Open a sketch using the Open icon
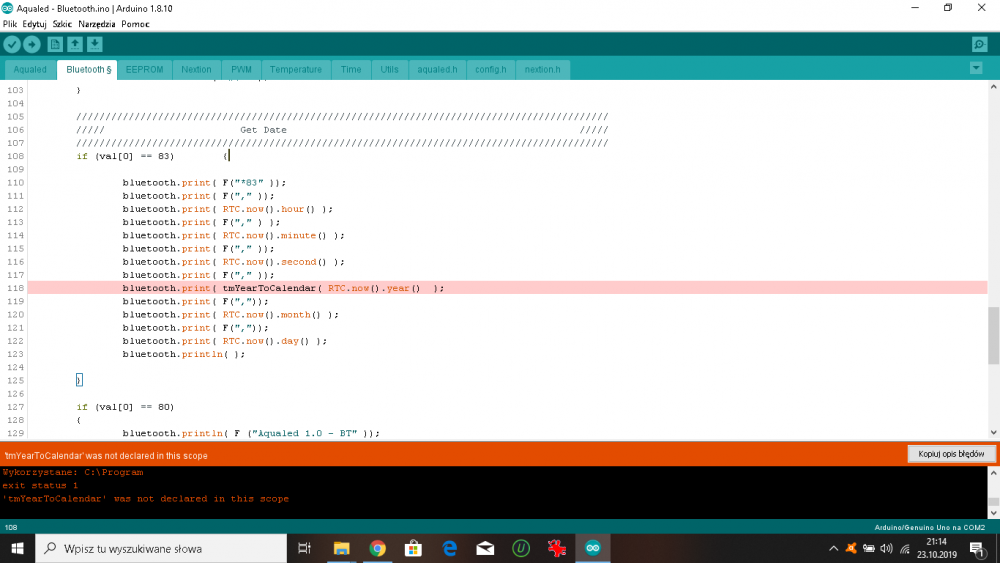This screenshot has height=563, width=1000. [75, 44]
